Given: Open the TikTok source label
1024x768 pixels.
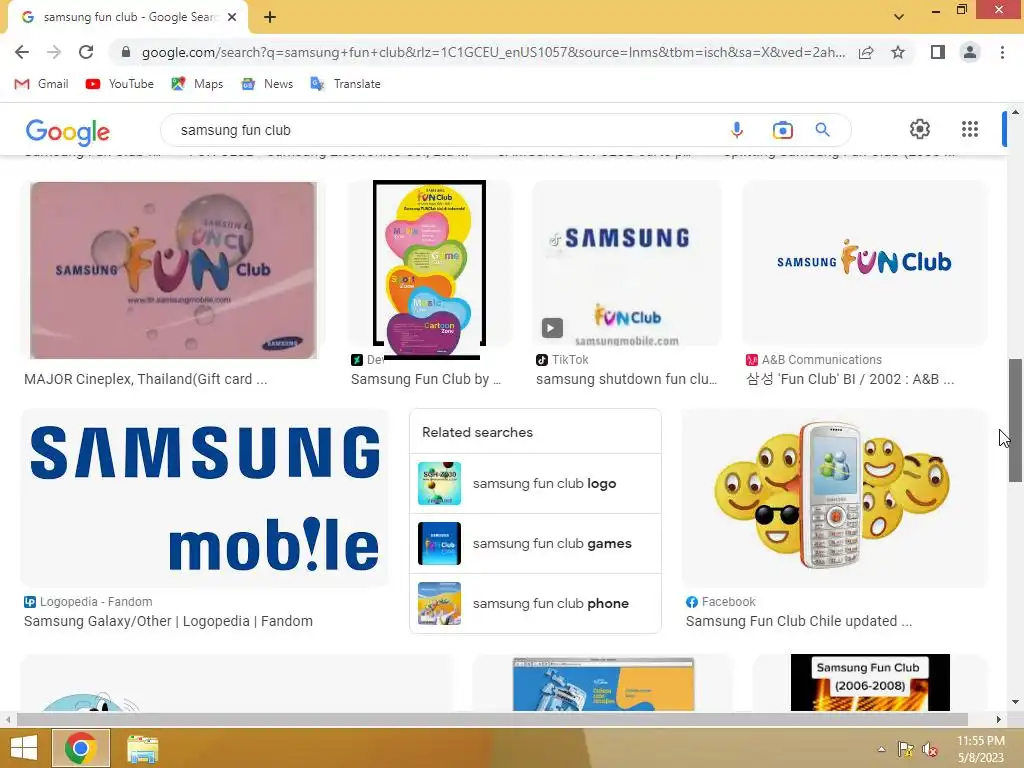Looking at the screenshot, I should pyautogui.click(x=562, y=359).
